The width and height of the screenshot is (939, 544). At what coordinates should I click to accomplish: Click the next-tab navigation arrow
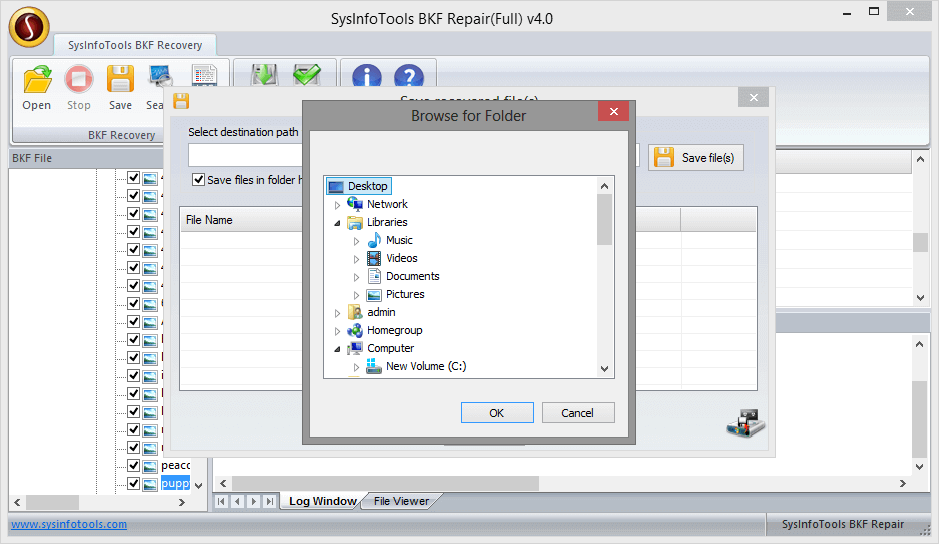pos(254,501)
